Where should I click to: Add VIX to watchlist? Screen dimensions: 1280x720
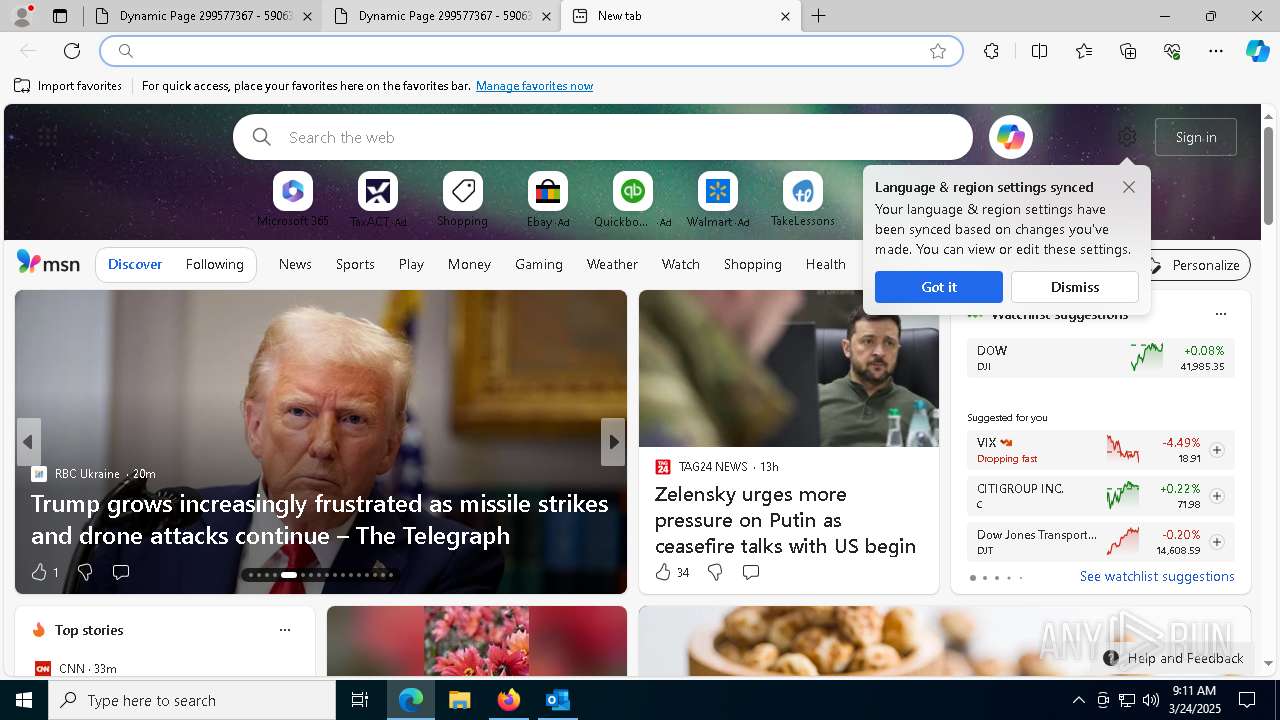pyautogui.click(x=1217, y=450)
